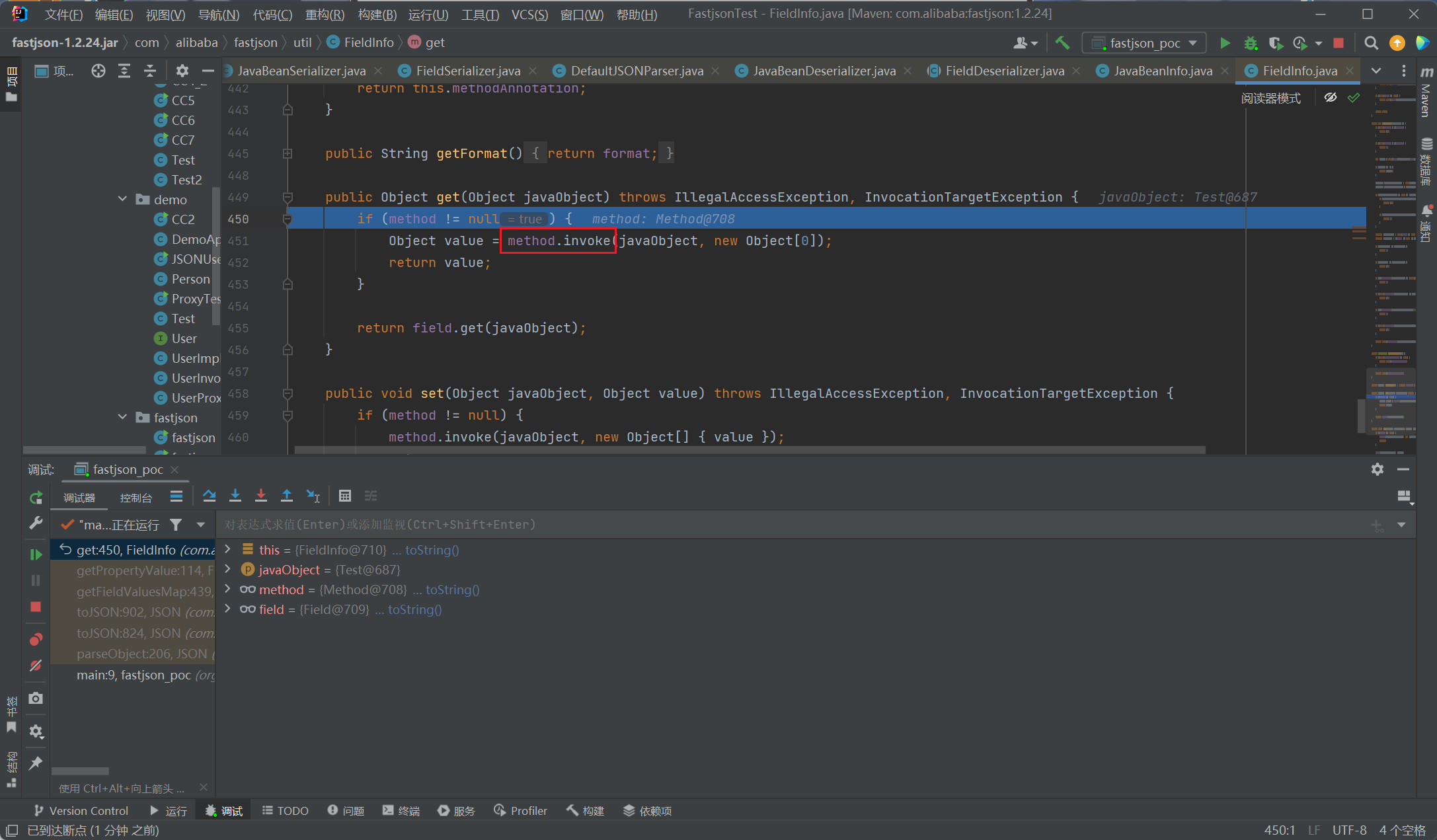1437x840 pixels.
Task: Expand the method variable node
Action: (x=228, y=589)
